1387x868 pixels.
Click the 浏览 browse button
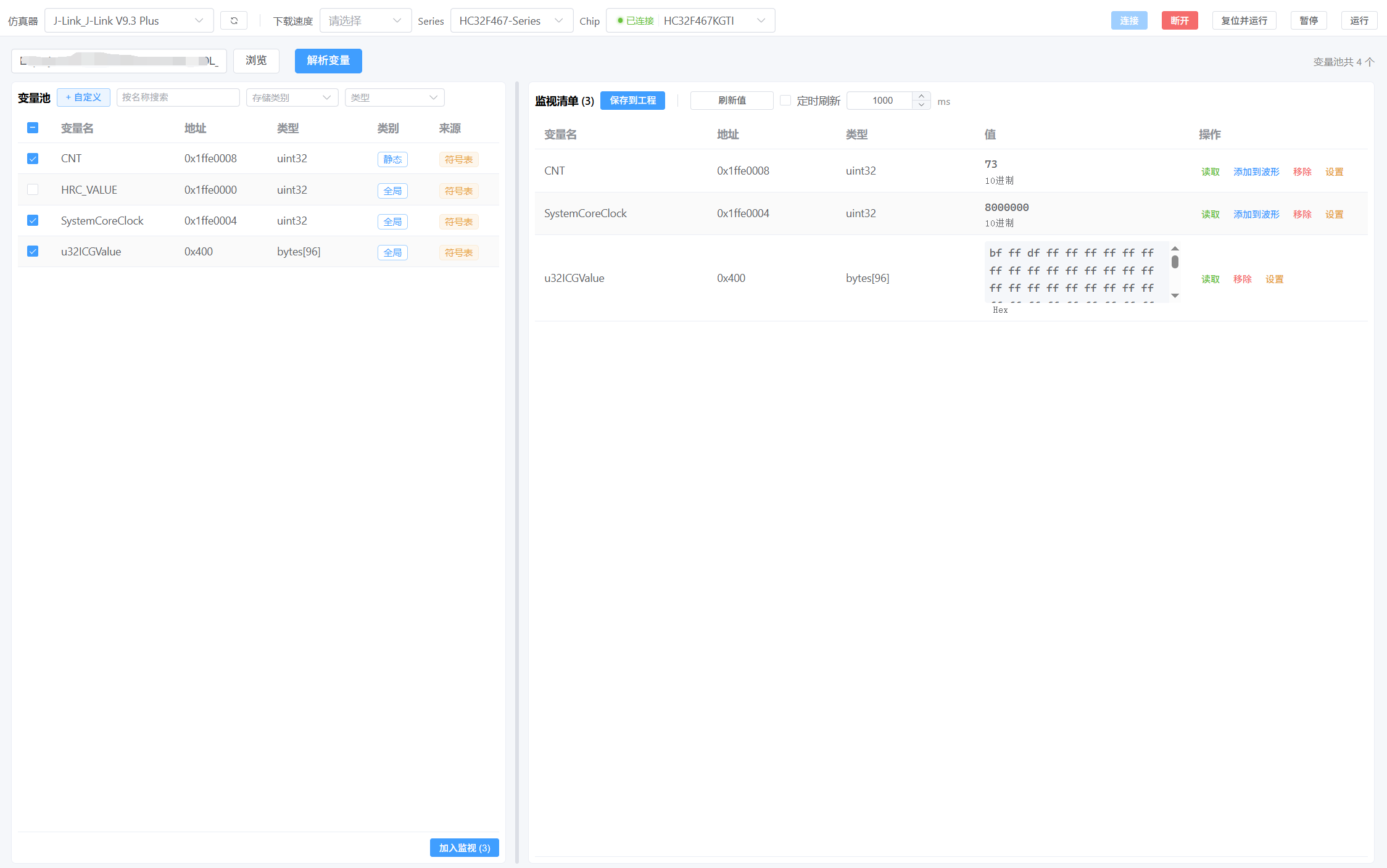(x=256, y=60)
